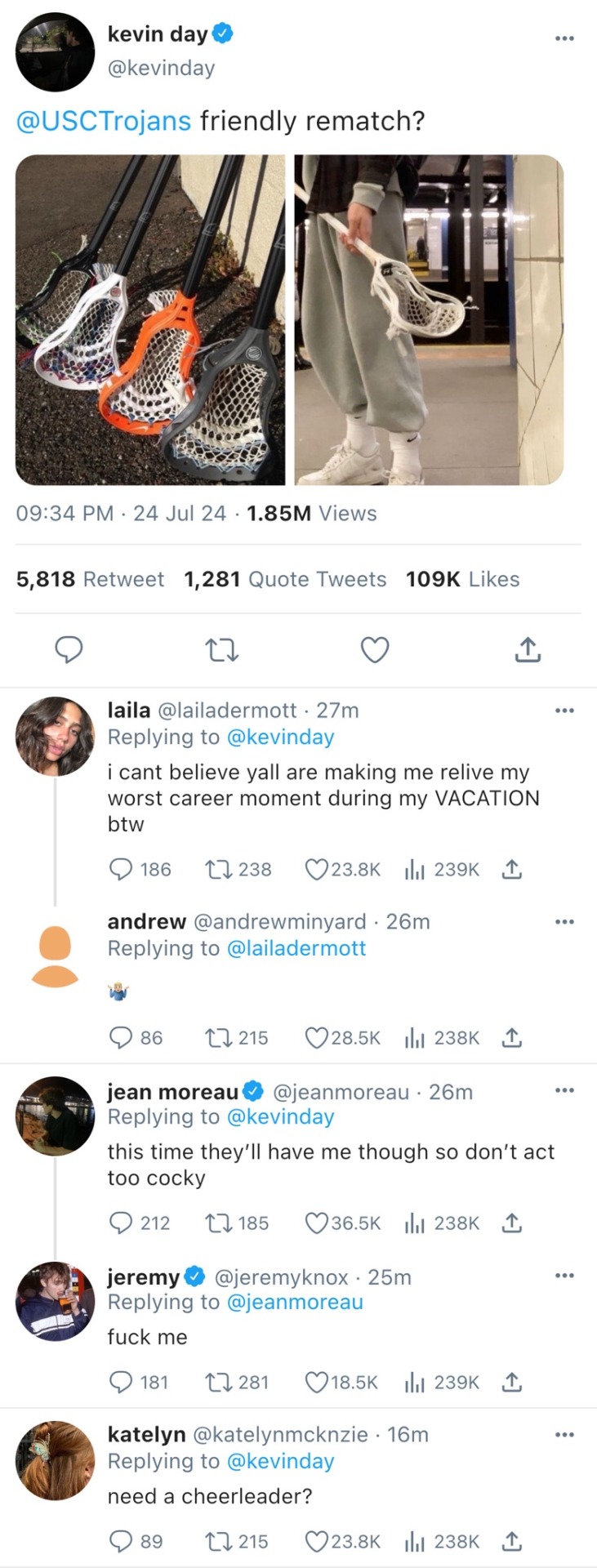
Task: Open andrew's default profile avatar
Action: coord(56,956)
